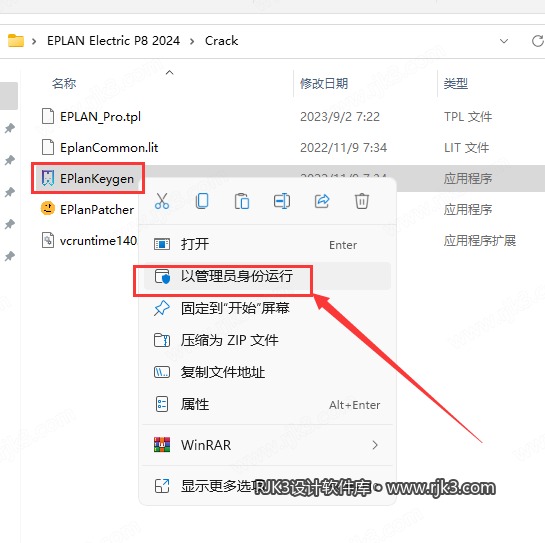Click the Cut scissors icon
Screen dimensions: 545x543
coord(162,201)
